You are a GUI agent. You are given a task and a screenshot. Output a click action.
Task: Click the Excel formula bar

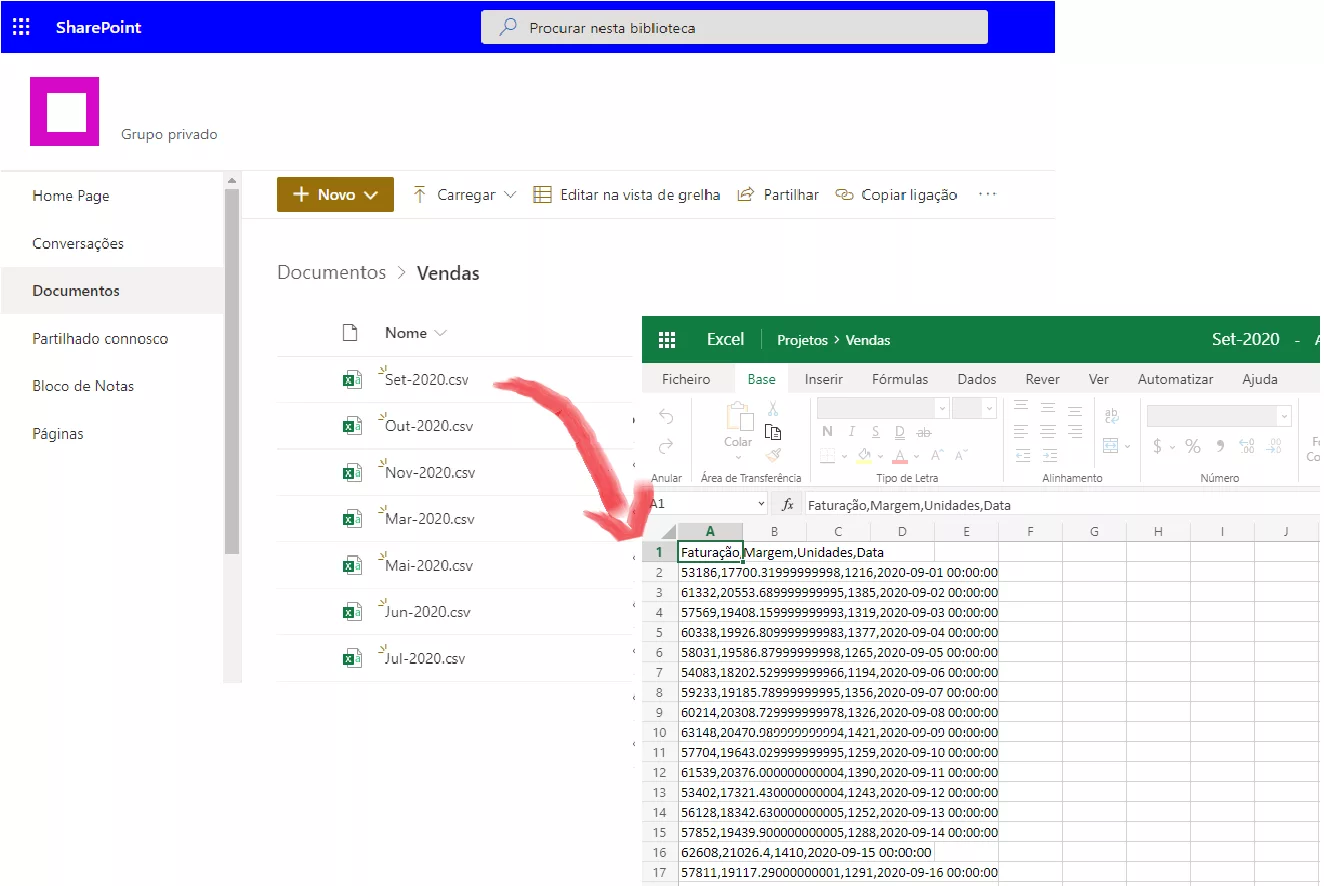[1060, 505]
